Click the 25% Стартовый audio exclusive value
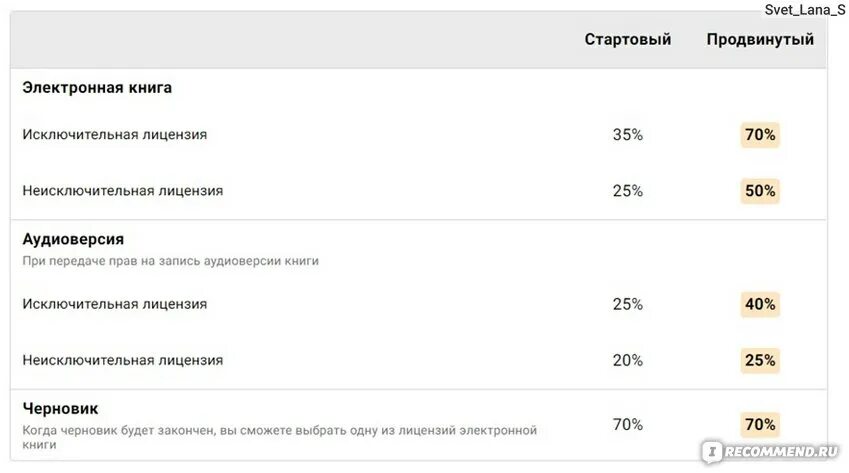This screenshot has width=849, height=473. coord(628,304)
